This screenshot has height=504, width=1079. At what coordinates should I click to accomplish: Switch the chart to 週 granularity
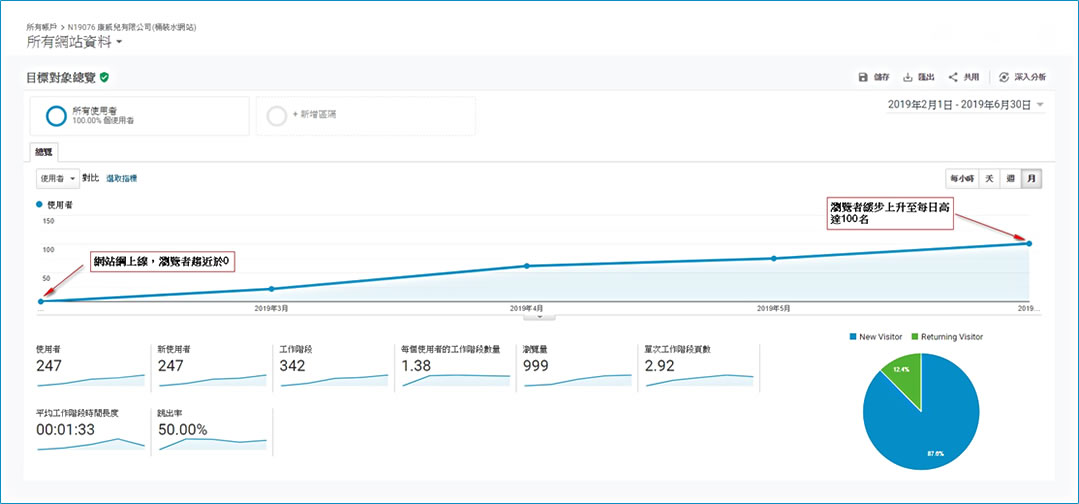[x=1011, y=179]
